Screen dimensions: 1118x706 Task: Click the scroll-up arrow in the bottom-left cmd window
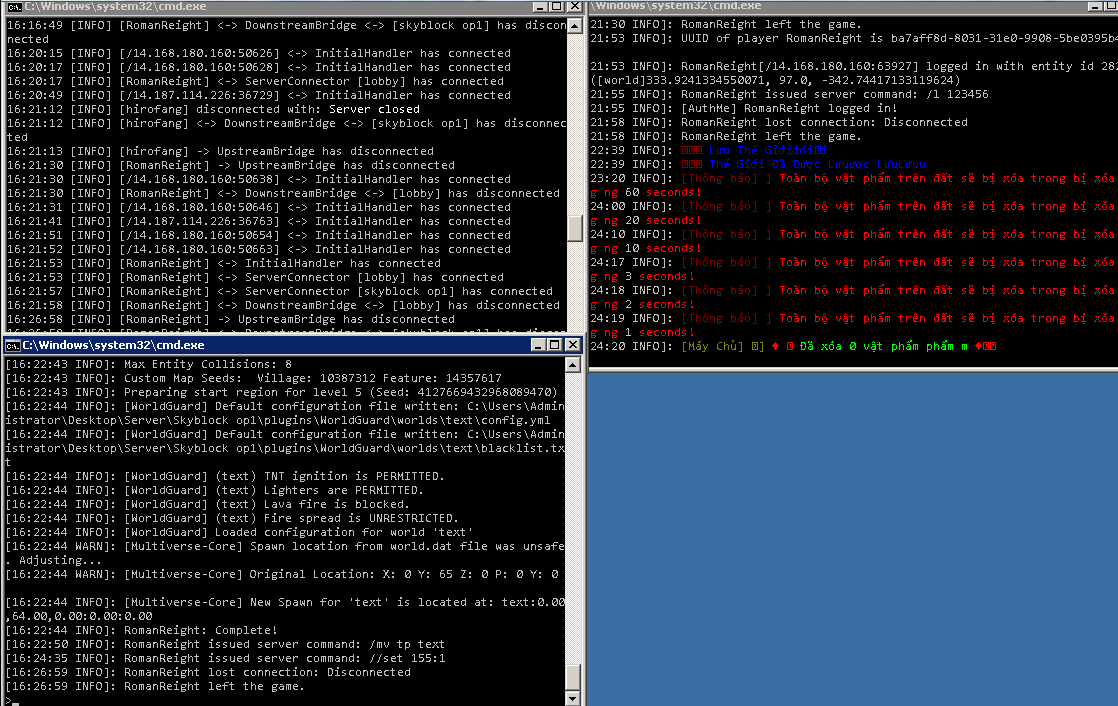coord(573,365)
